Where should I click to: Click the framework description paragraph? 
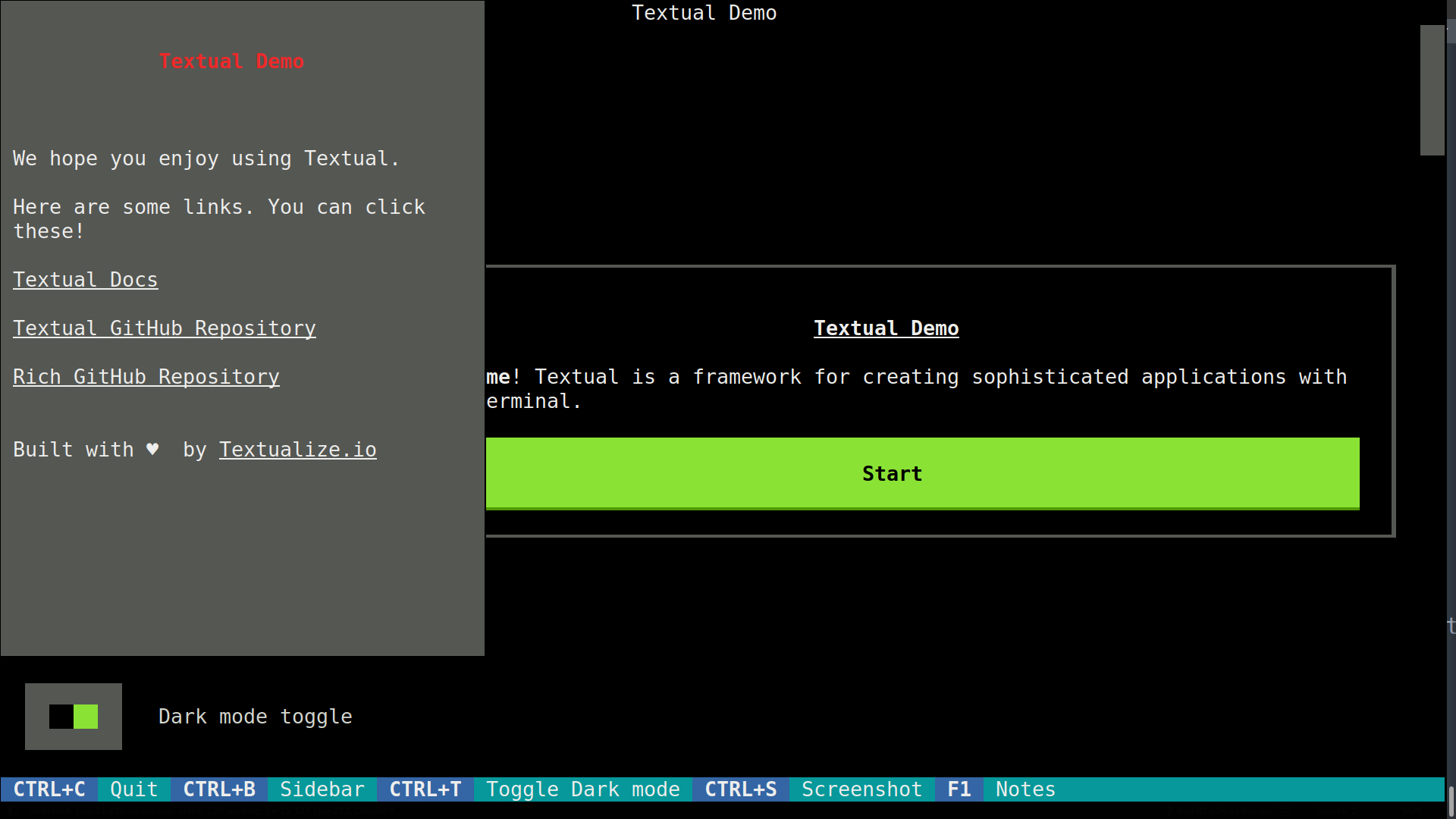(917, 389)
